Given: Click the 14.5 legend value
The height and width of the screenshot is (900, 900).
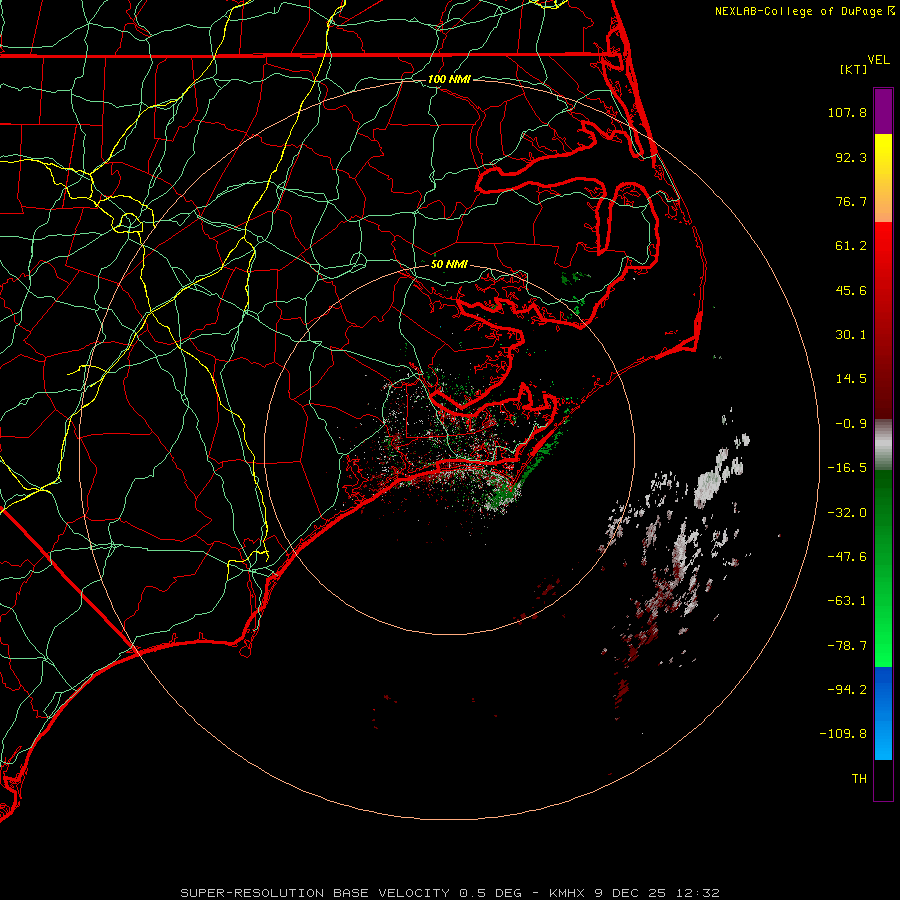Looking at the screenshot, I should coord(851,379).
